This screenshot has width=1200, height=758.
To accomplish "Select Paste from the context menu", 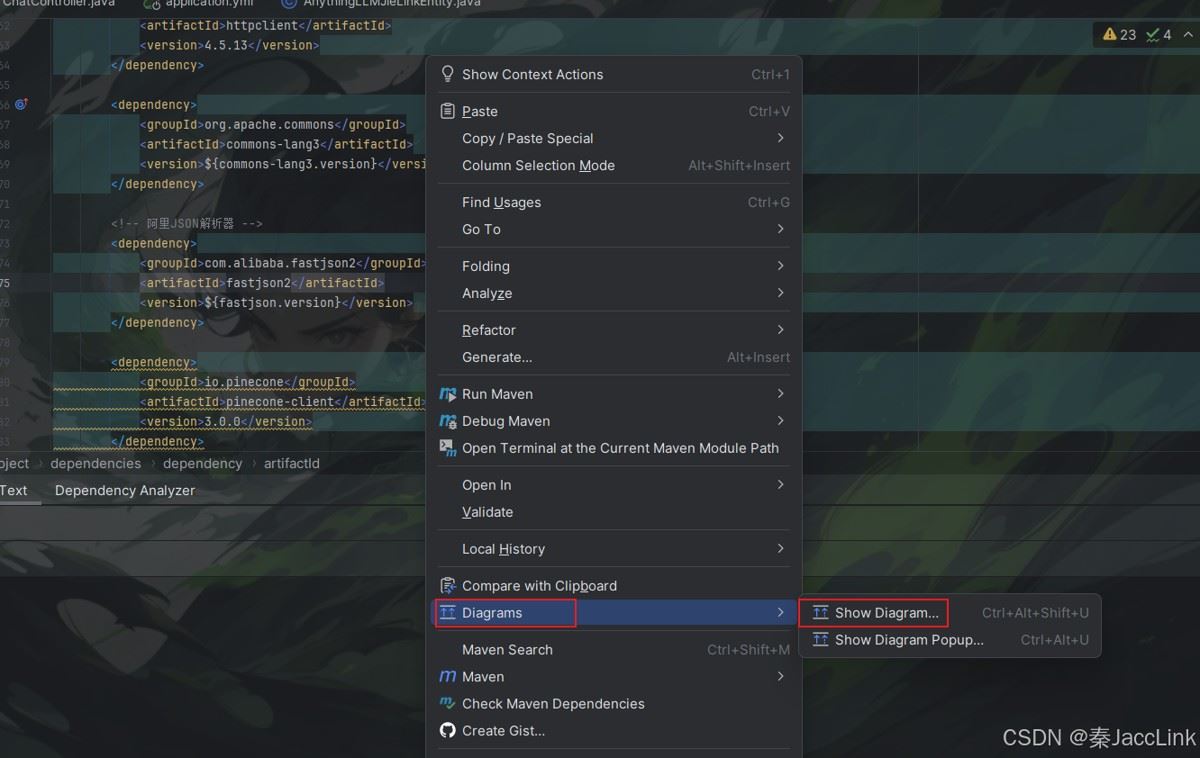I will (x=615, y=111).
